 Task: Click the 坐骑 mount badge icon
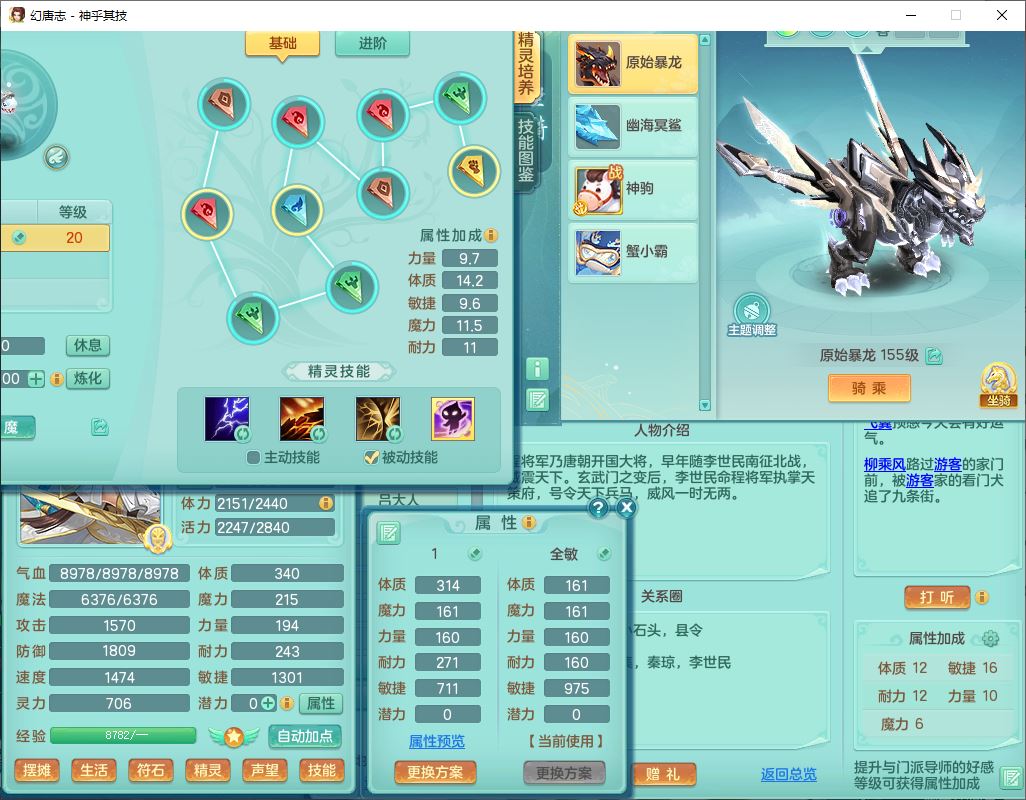999,384
